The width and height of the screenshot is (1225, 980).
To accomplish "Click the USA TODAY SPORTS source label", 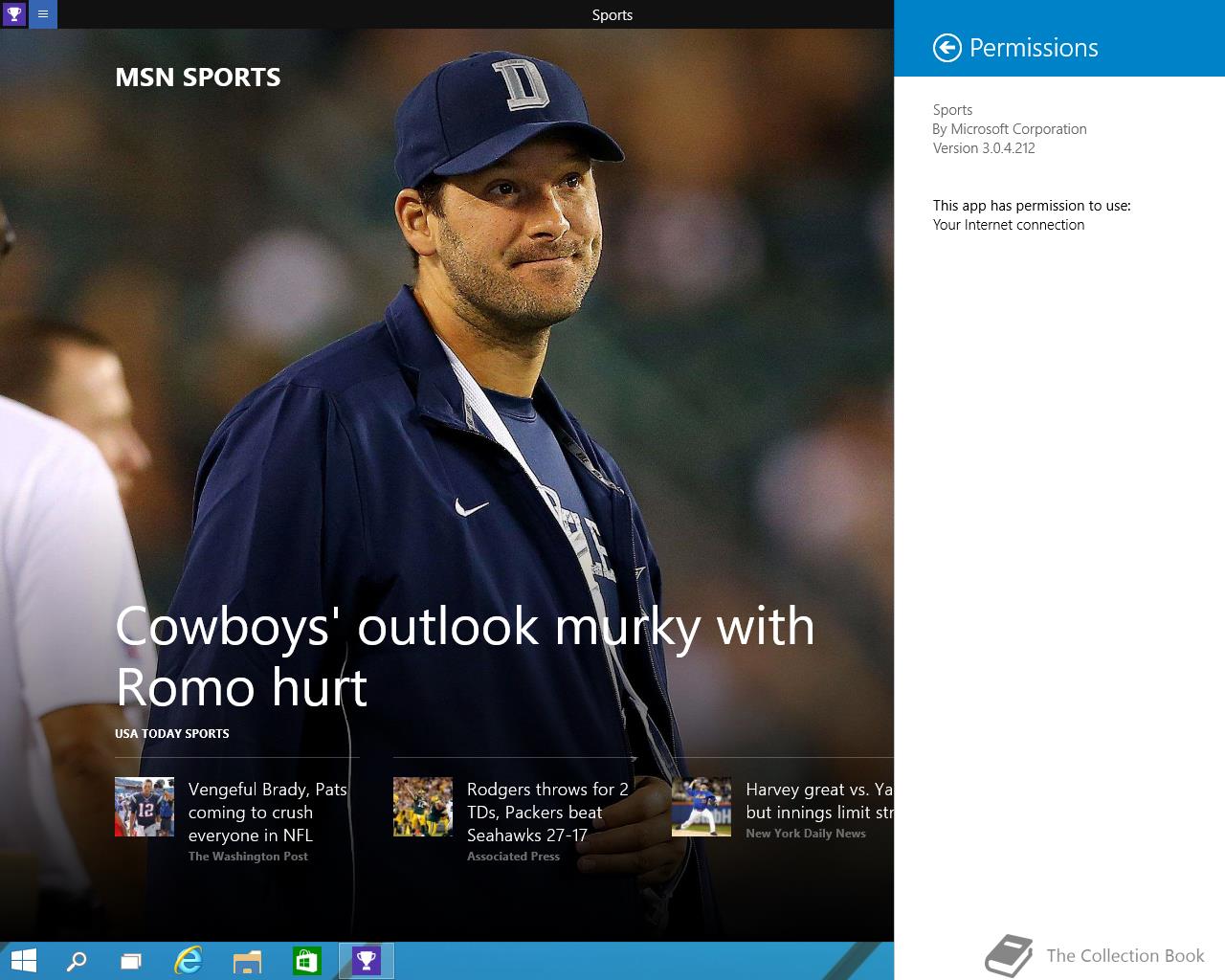I will pos(172,733).
